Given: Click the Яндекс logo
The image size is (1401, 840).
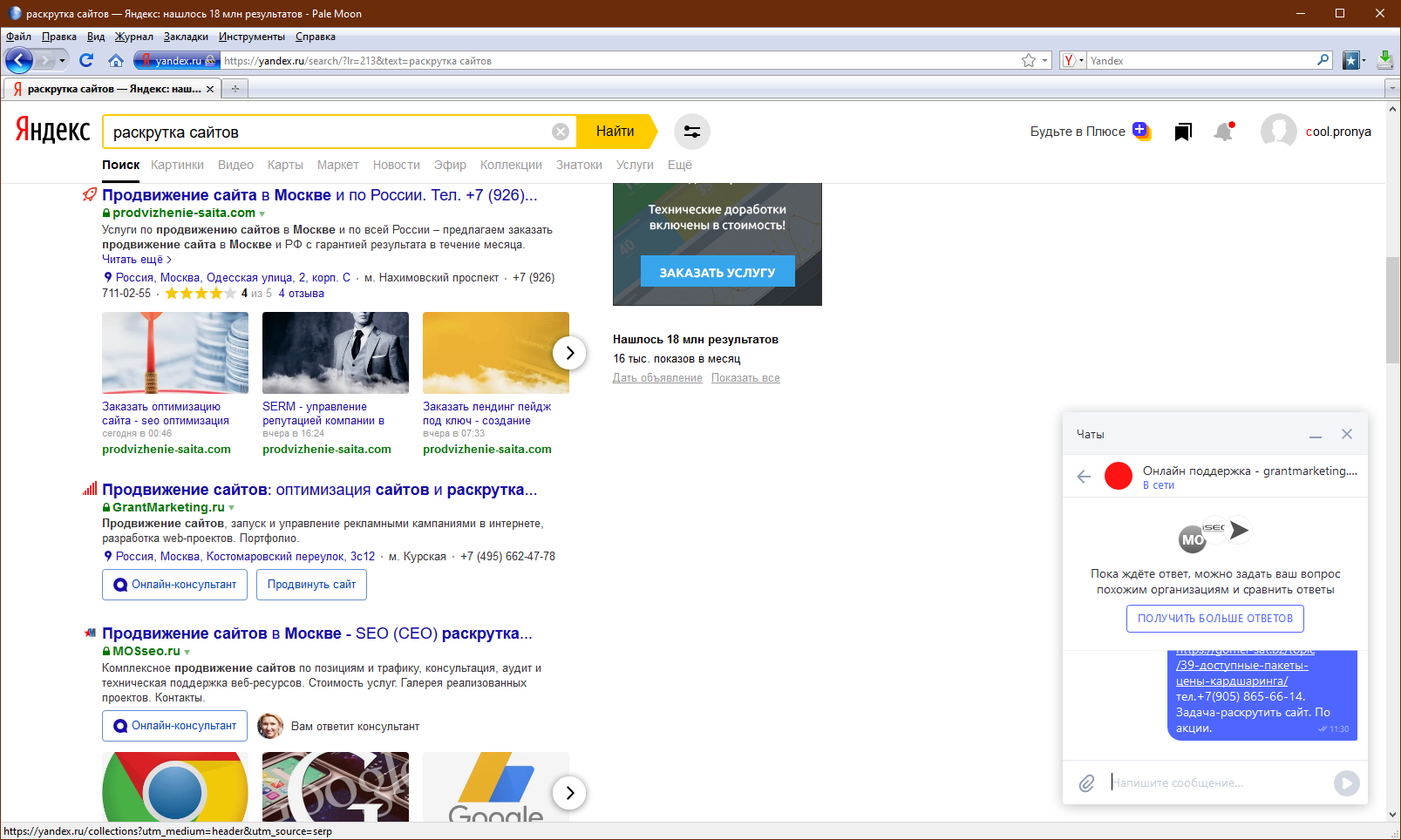Looking at the screenshot, I should click(x=52, y=131).
